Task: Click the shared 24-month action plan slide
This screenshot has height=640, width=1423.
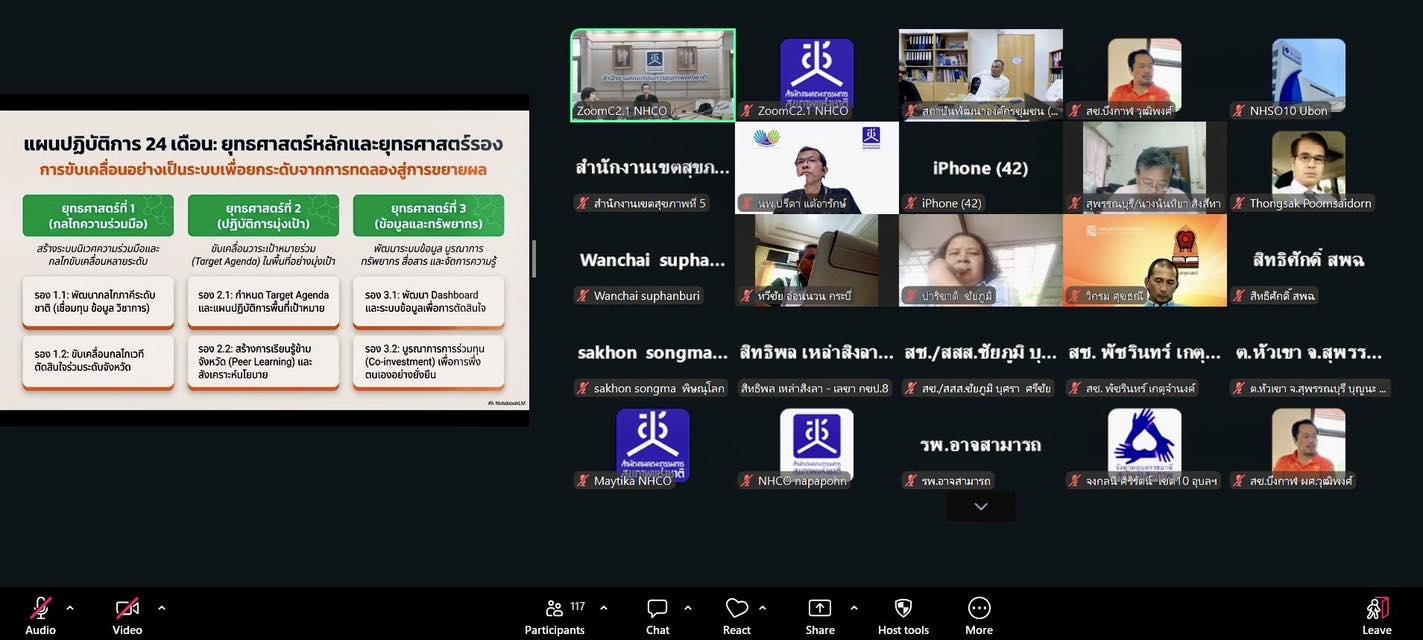Action: (x=264, y=259)
